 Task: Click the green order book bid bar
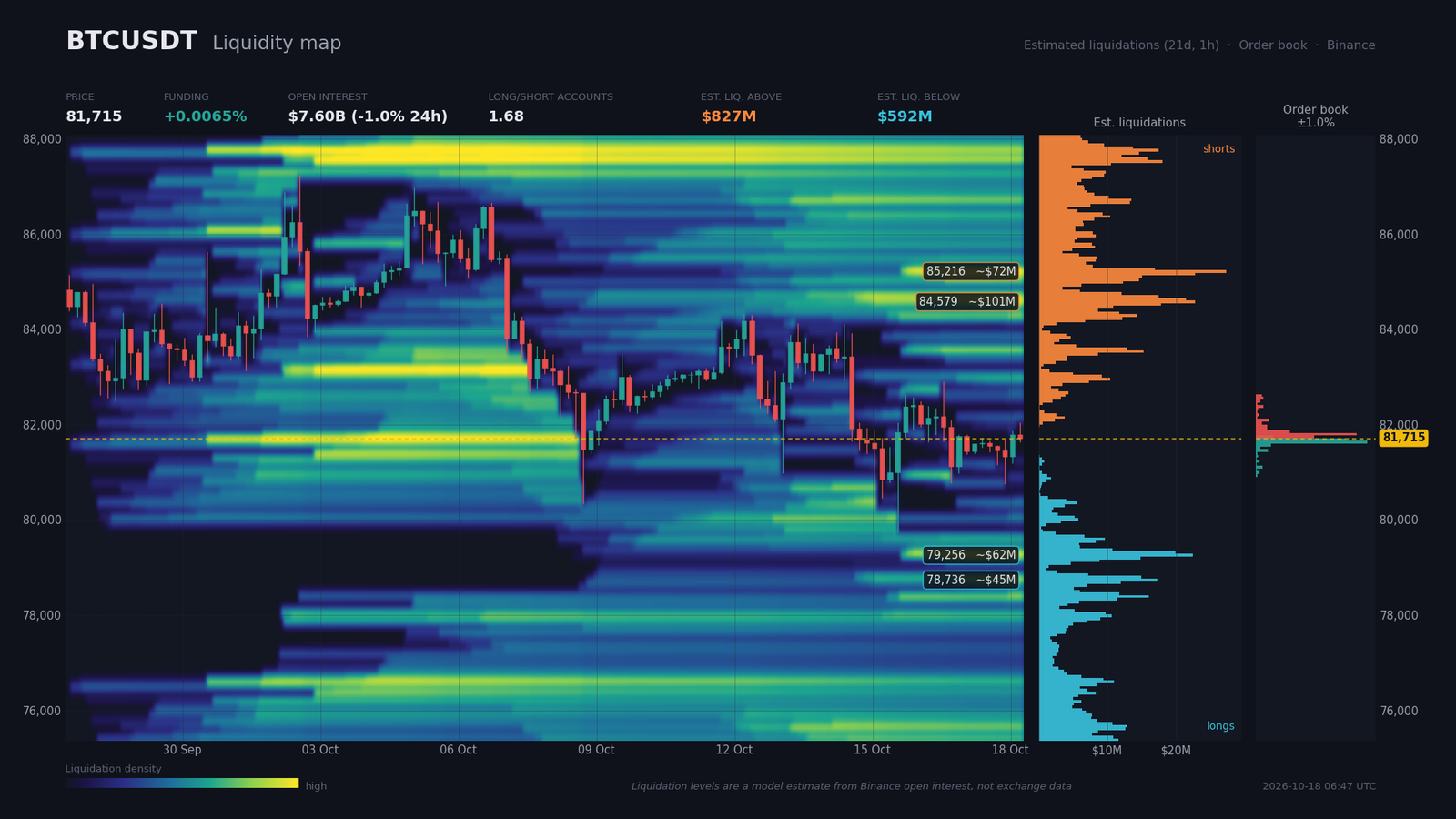(x=1311, y=441)
